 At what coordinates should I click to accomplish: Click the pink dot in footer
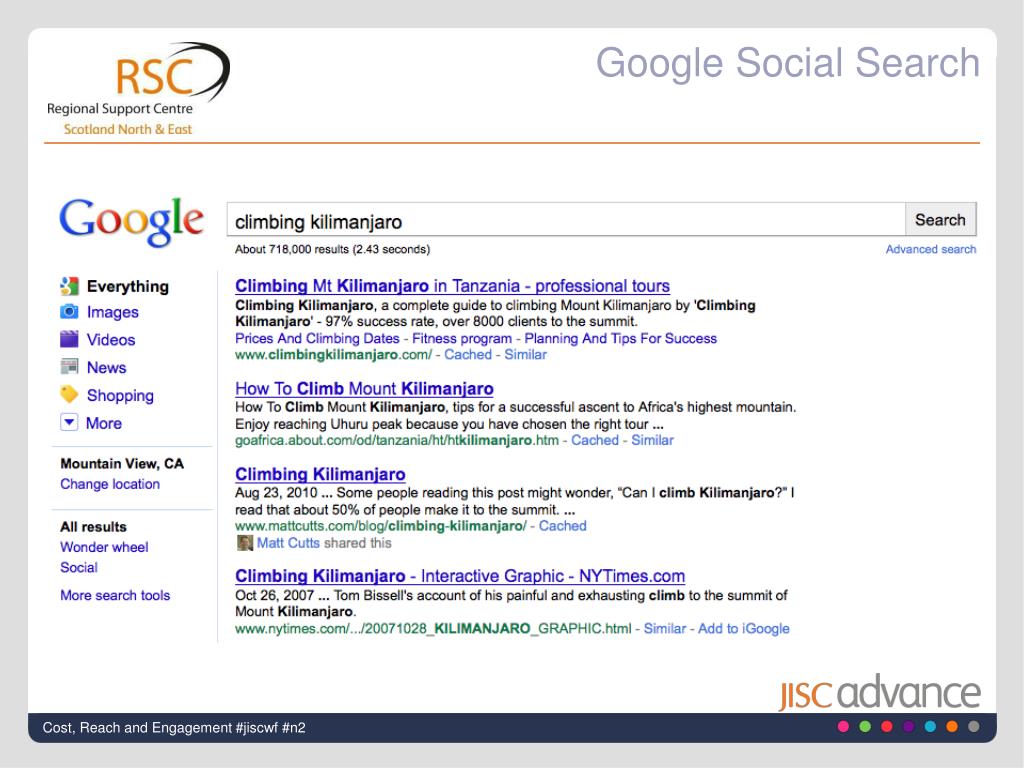(843, 727)
